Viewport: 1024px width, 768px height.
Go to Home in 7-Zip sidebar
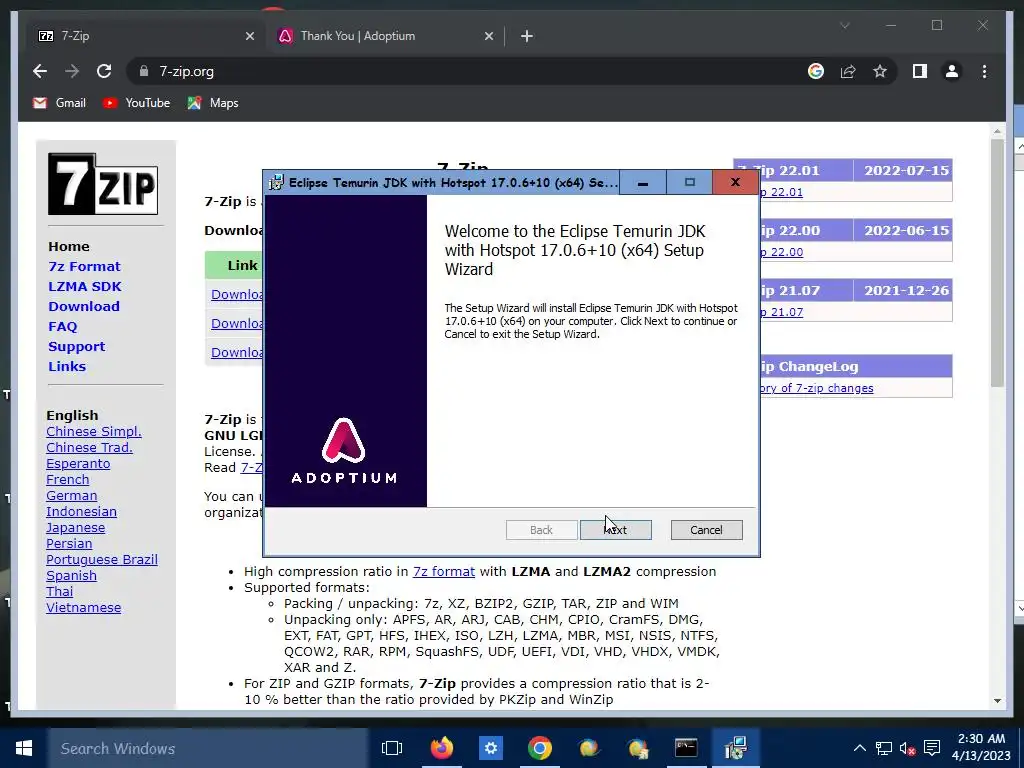click(69, 246)
